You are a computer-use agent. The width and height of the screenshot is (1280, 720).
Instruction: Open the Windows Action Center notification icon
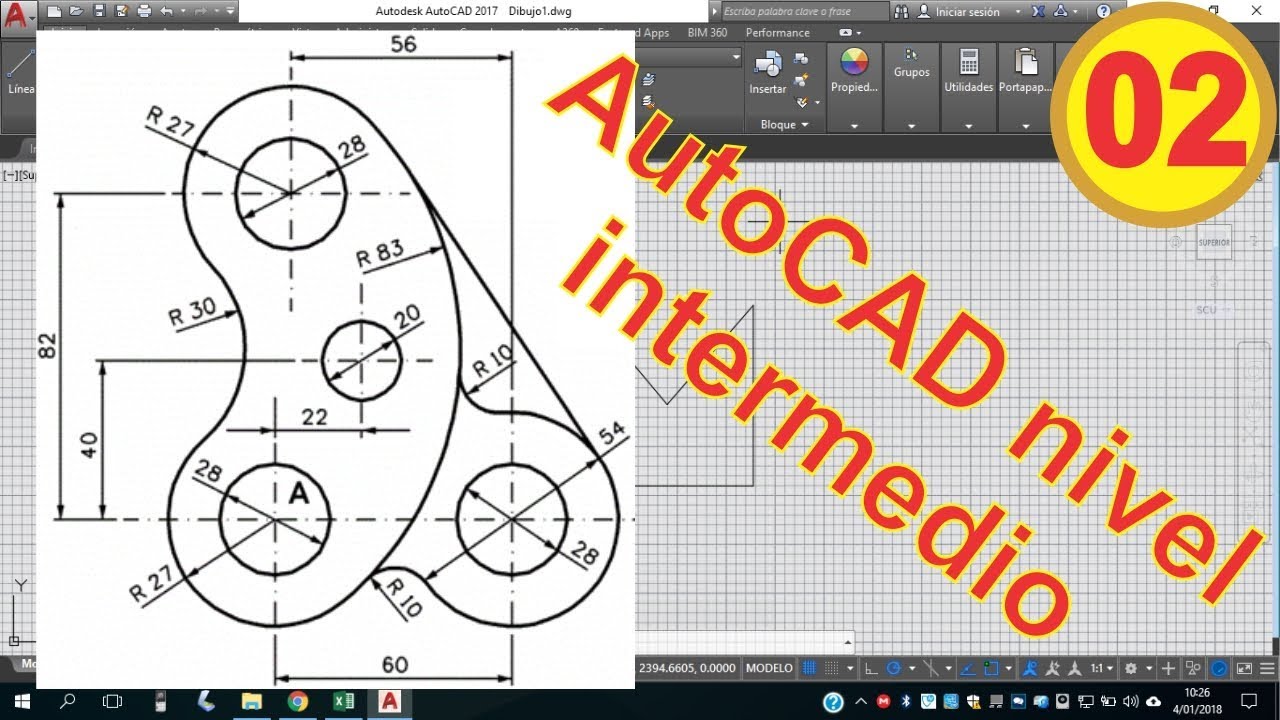click(x=1247, y=701)
